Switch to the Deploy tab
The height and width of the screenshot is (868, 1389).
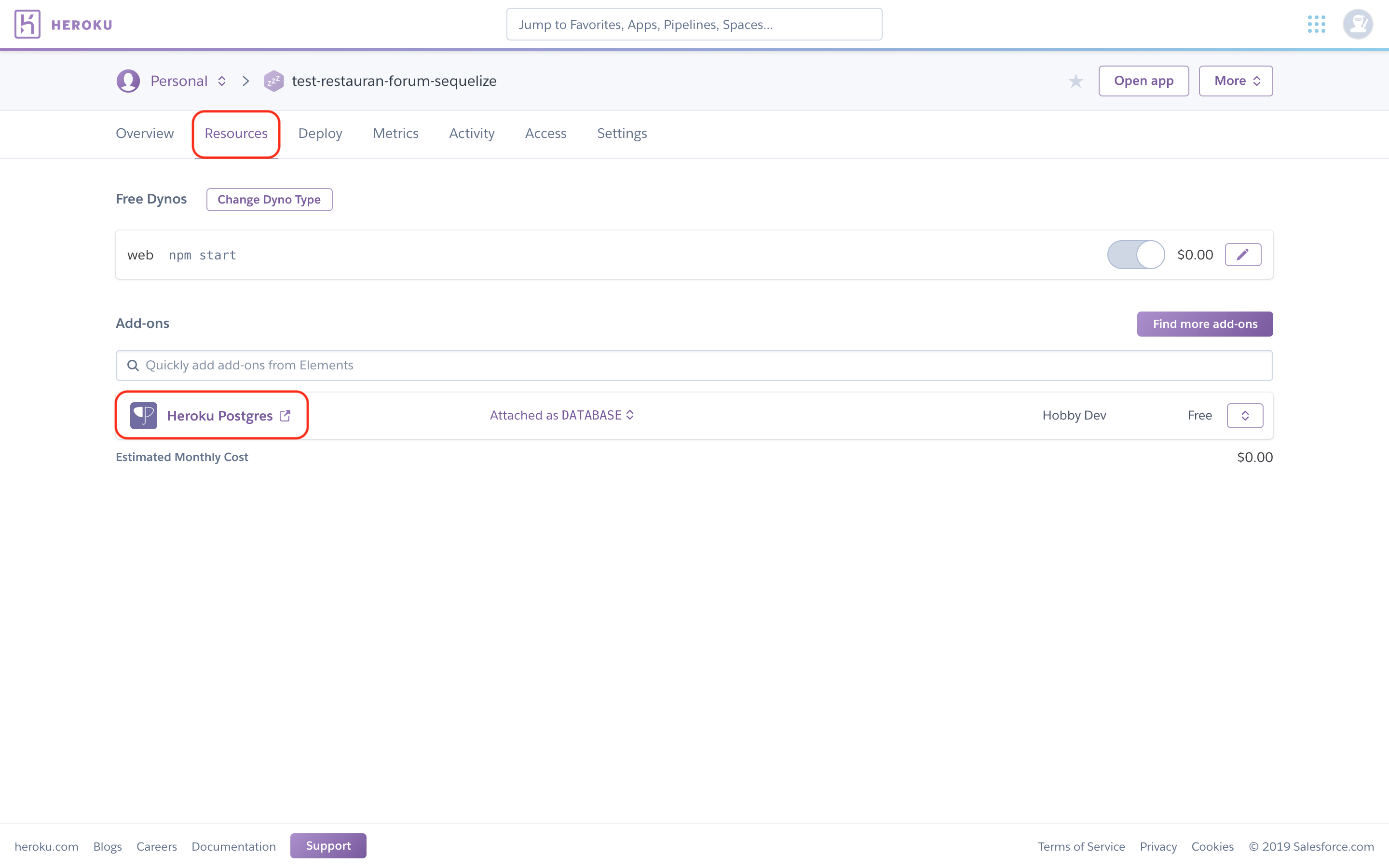320,133
